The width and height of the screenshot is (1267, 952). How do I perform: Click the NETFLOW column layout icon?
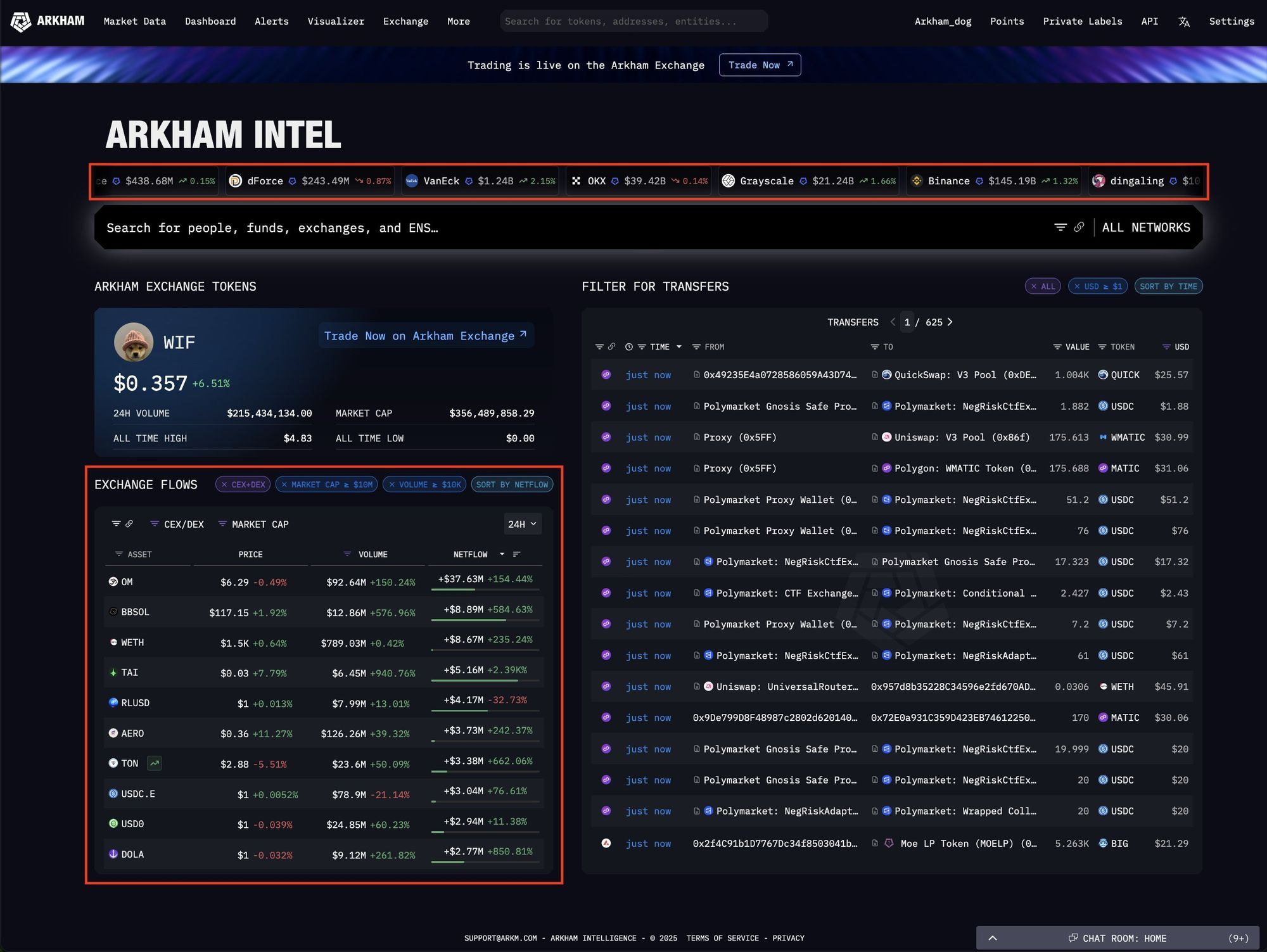tap(517, 554)
